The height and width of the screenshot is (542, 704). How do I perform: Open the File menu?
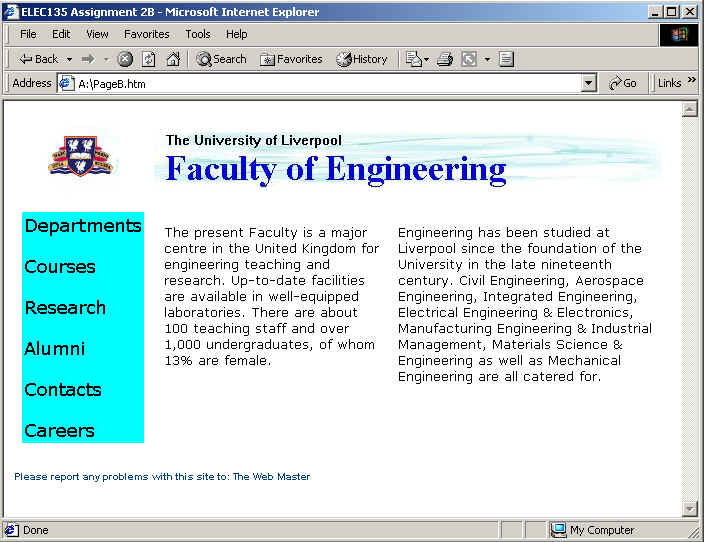[x=28, y=34]
